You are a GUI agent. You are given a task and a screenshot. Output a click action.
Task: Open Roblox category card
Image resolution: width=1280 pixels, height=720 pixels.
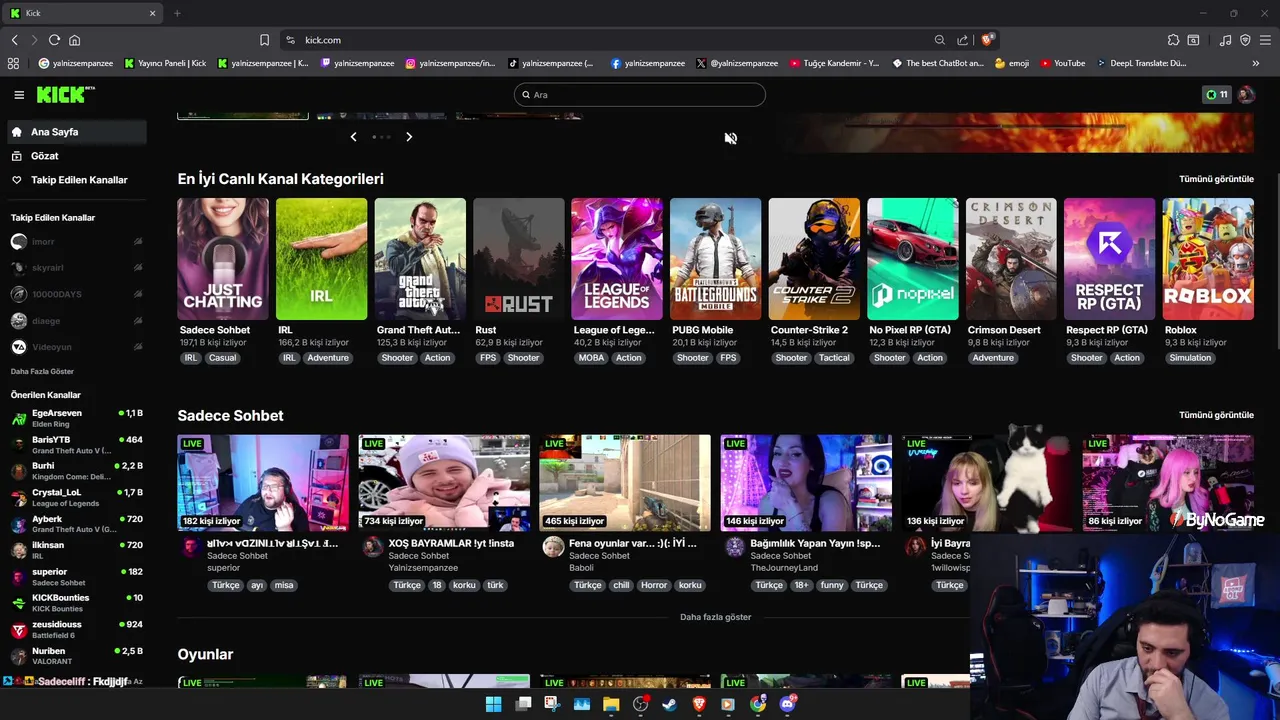[1208, 259]
